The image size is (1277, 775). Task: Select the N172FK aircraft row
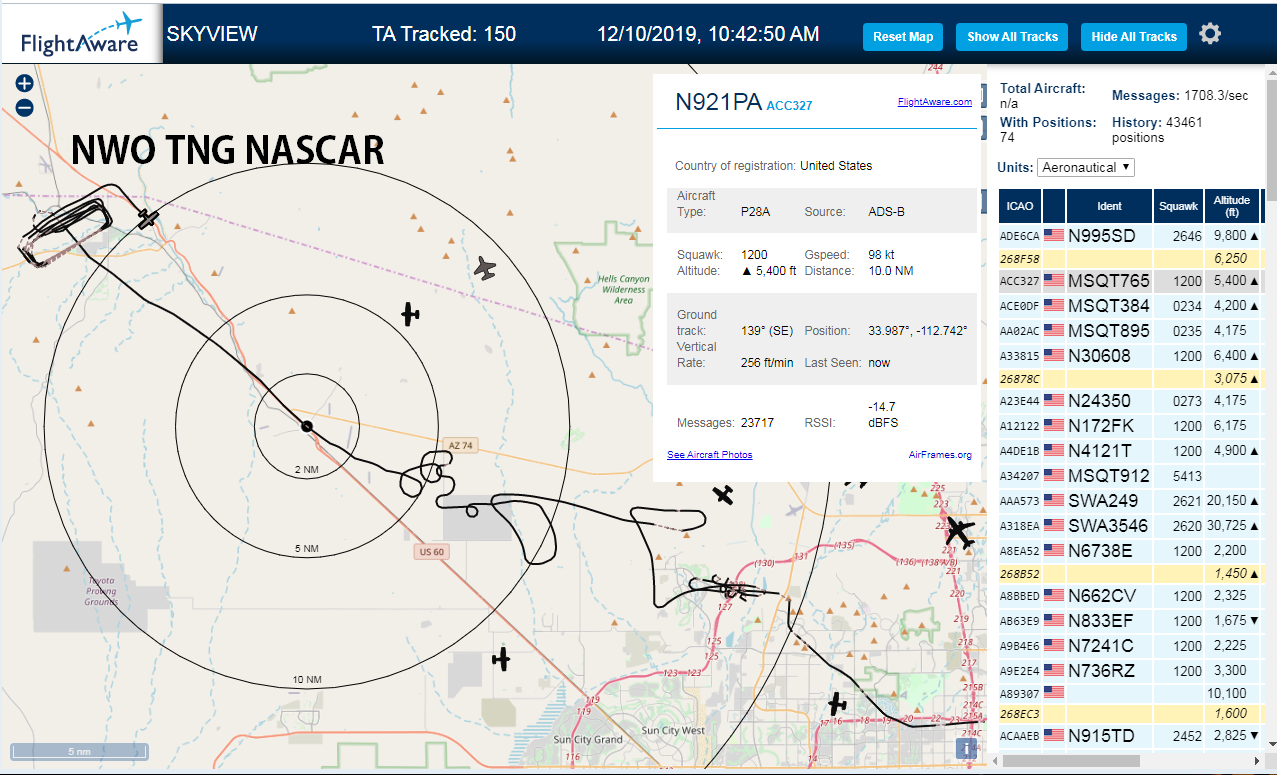(x=1130, y=426)
